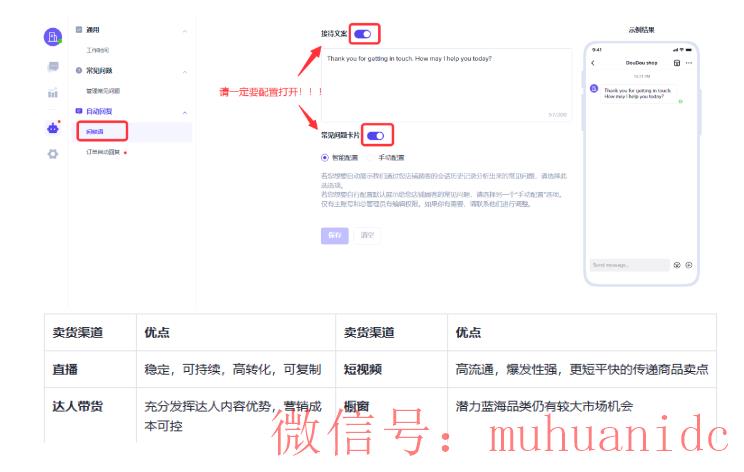
Task: Open the shop icon in the phone preview header
Action: point(677,63)
